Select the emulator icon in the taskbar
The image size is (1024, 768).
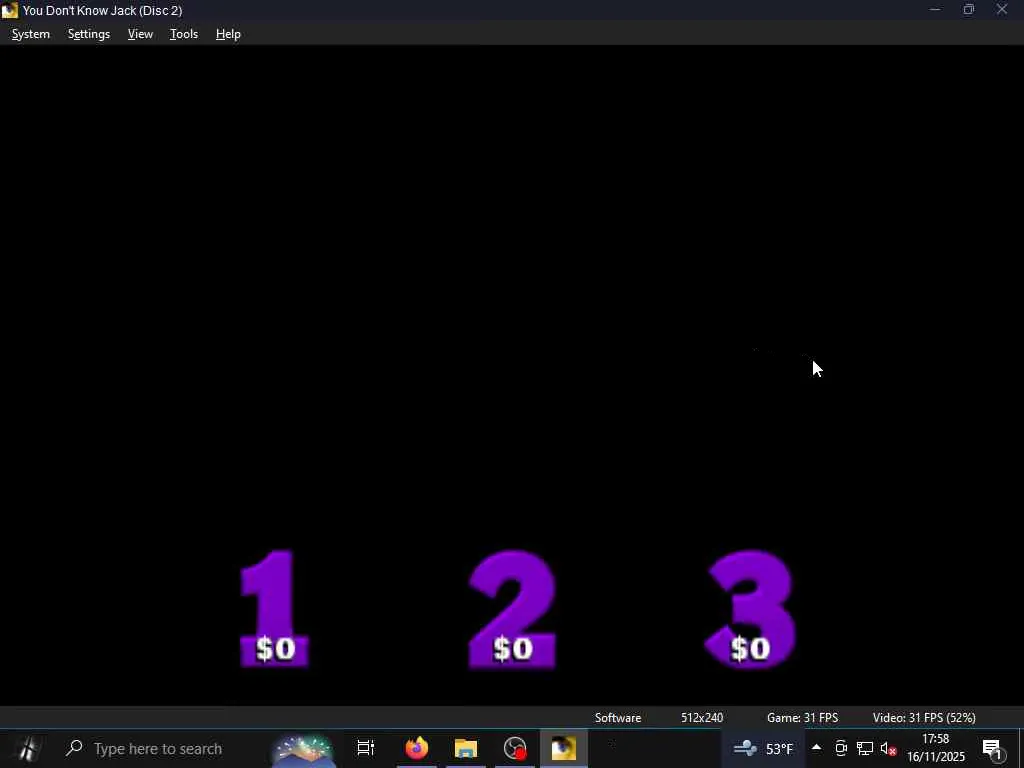564,748
